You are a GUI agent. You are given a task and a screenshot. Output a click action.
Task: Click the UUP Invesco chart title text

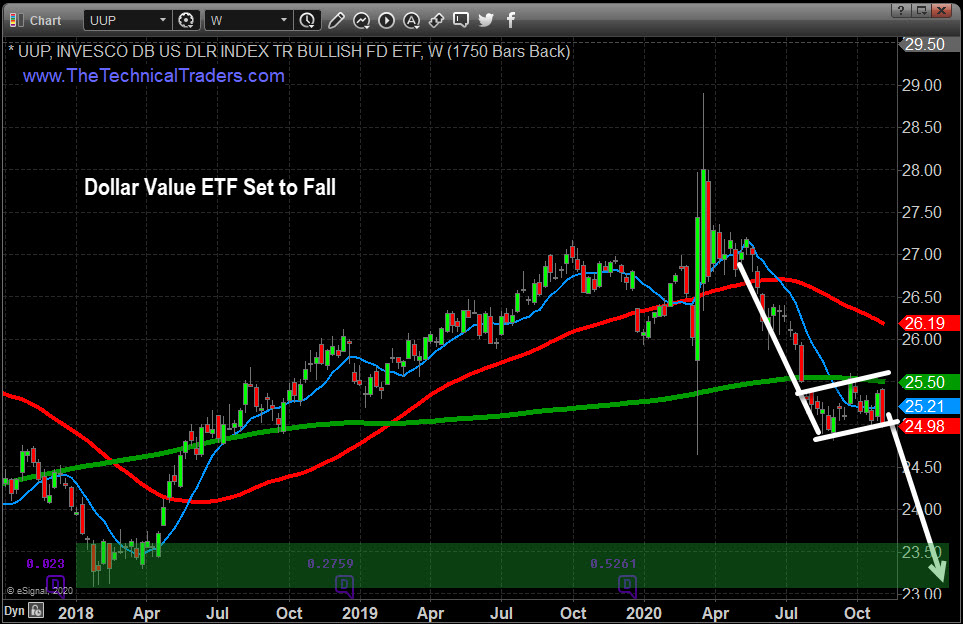click(289, 52)
